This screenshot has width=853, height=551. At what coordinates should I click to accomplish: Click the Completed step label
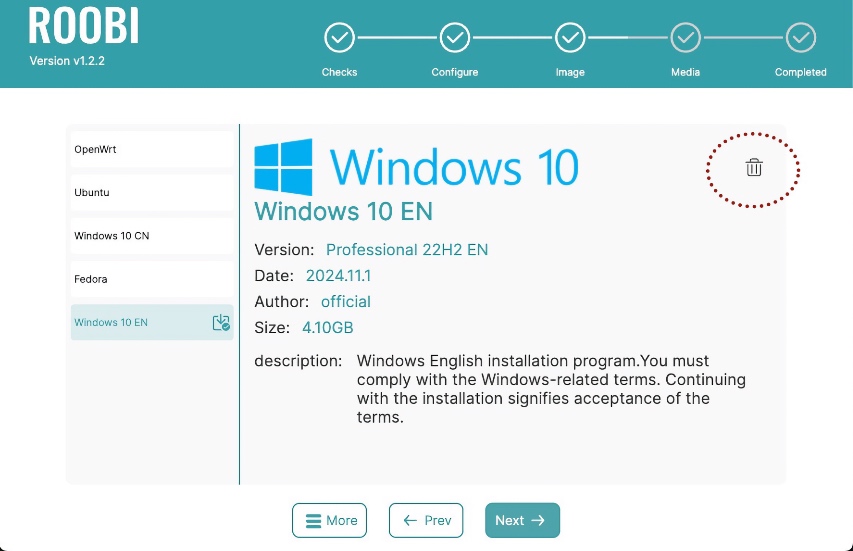[x=801, y=72]
